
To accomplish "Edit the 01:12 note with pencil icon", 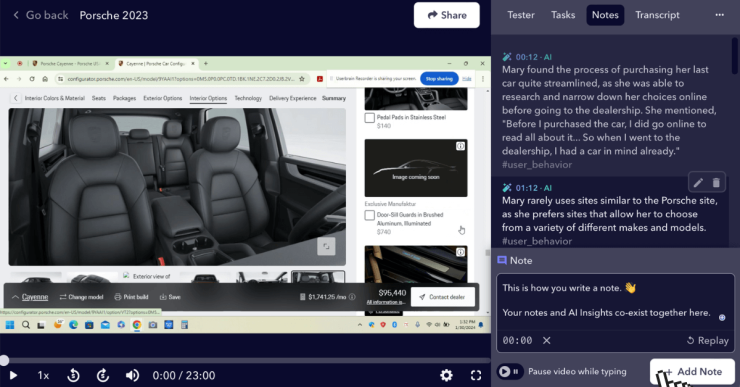I will tap(698, 183).
